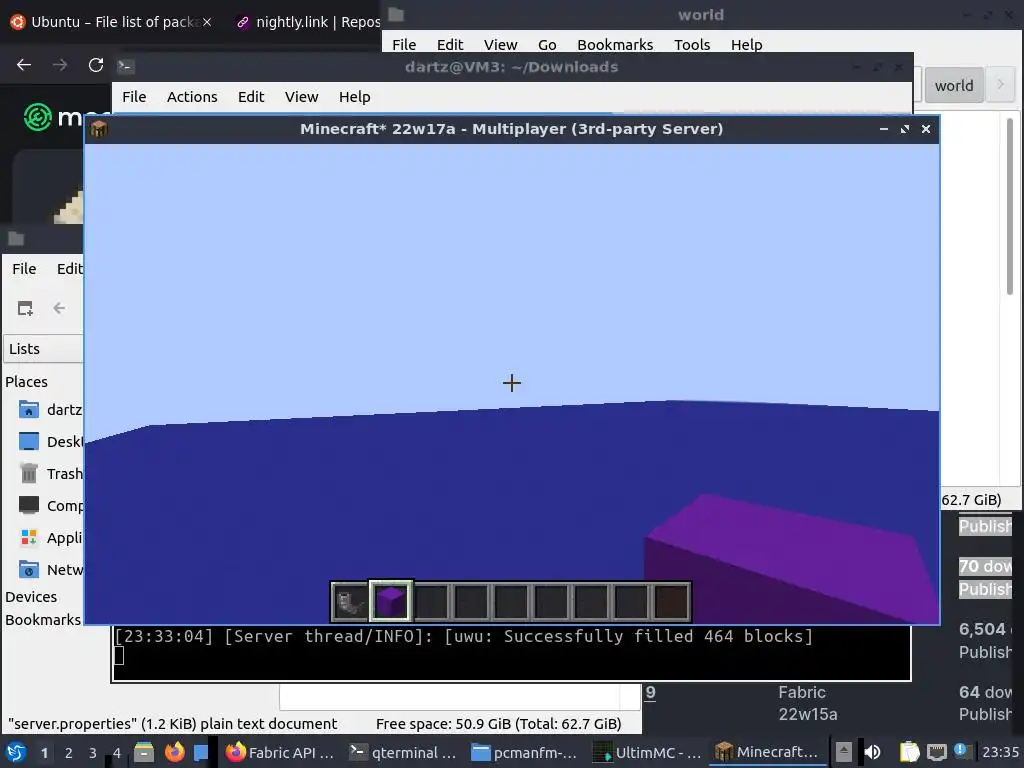Click the Minecraft taskbar button
Image resolution: width=1024 pixels, height=768 pixels.
[x=766, y=752]
